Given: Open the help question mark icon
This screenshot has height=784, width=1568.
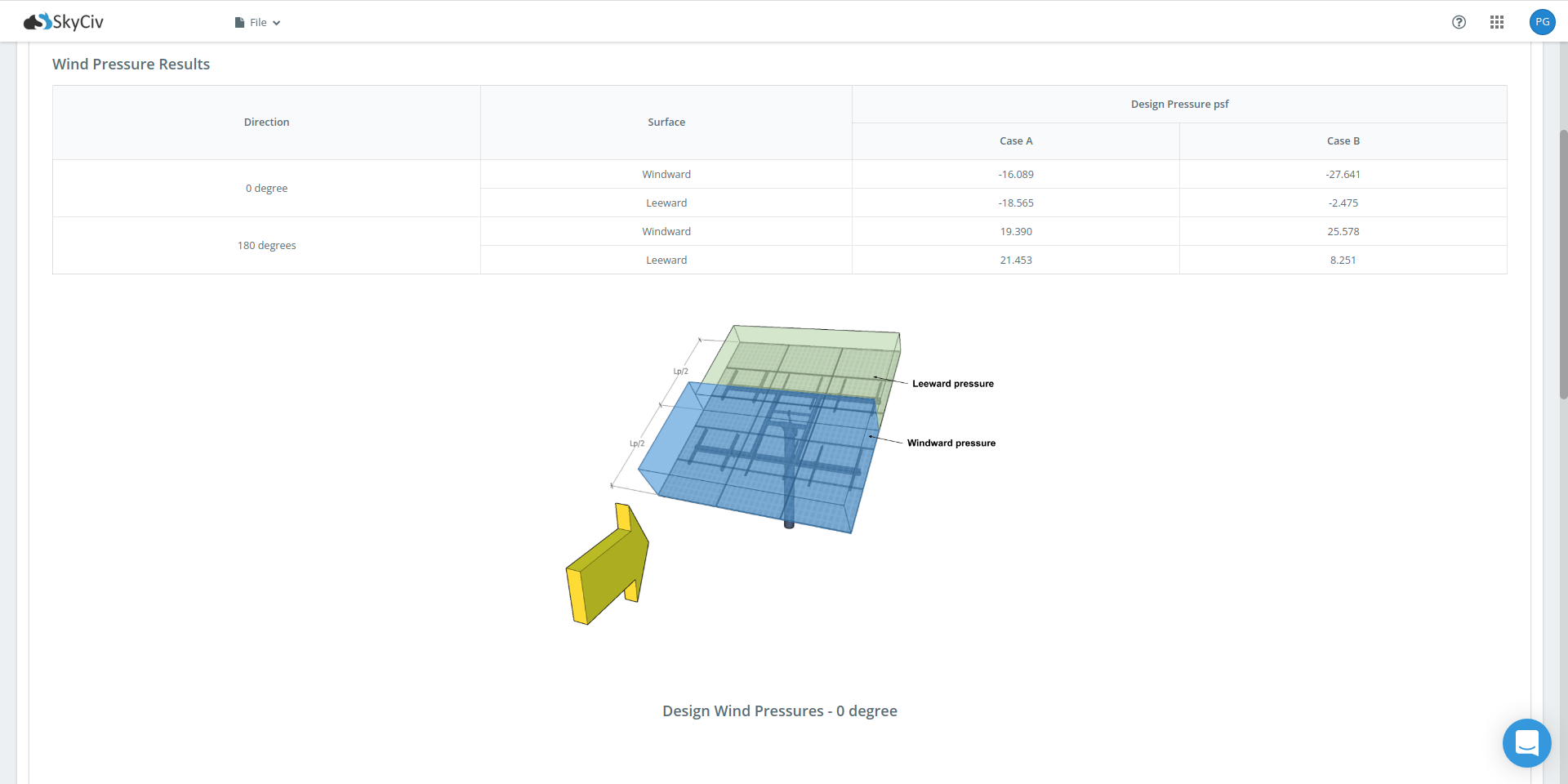Looking at the screenshot, I should coord(1459,22).
